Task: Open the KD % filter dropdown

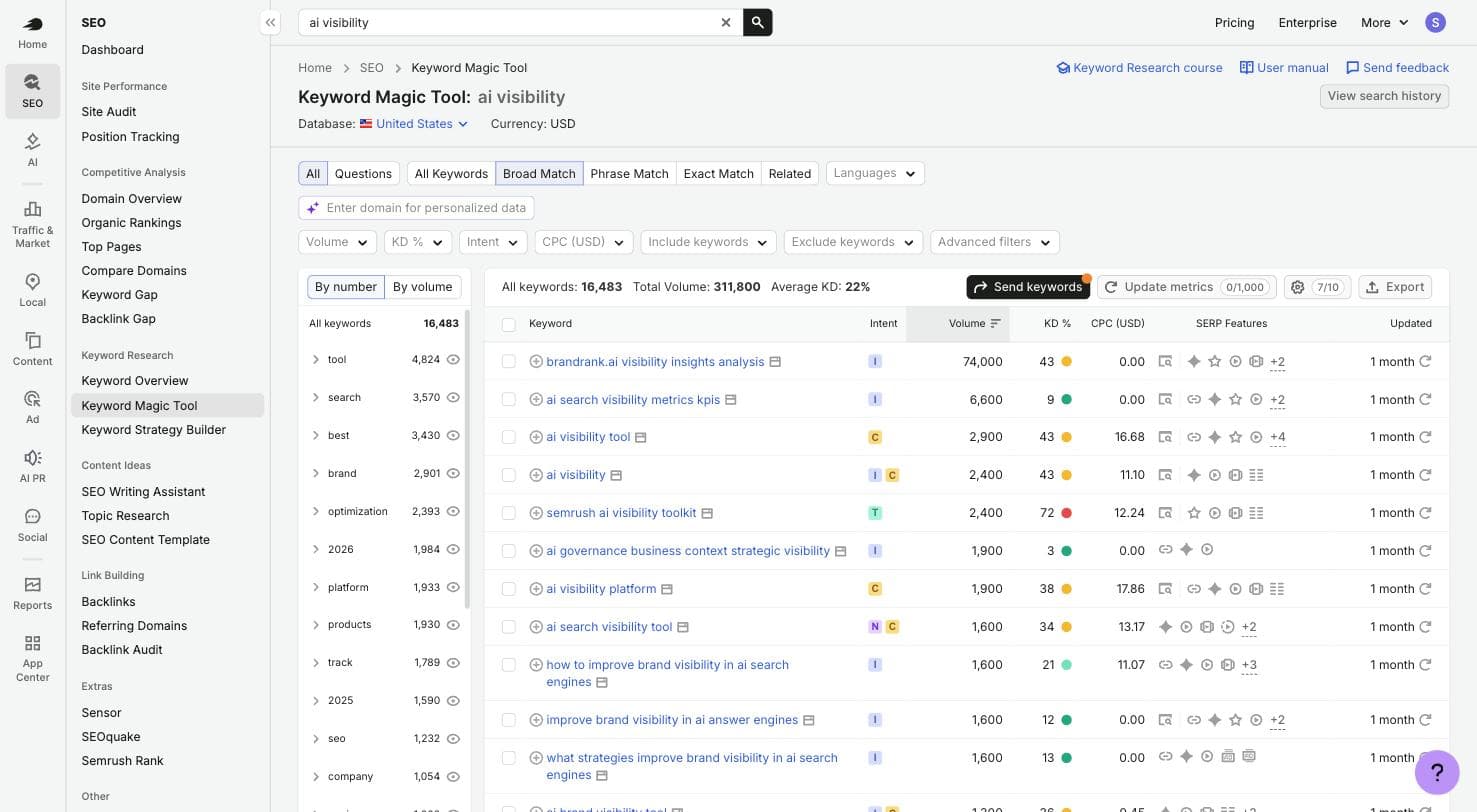Action: click(x=417, y=242)
